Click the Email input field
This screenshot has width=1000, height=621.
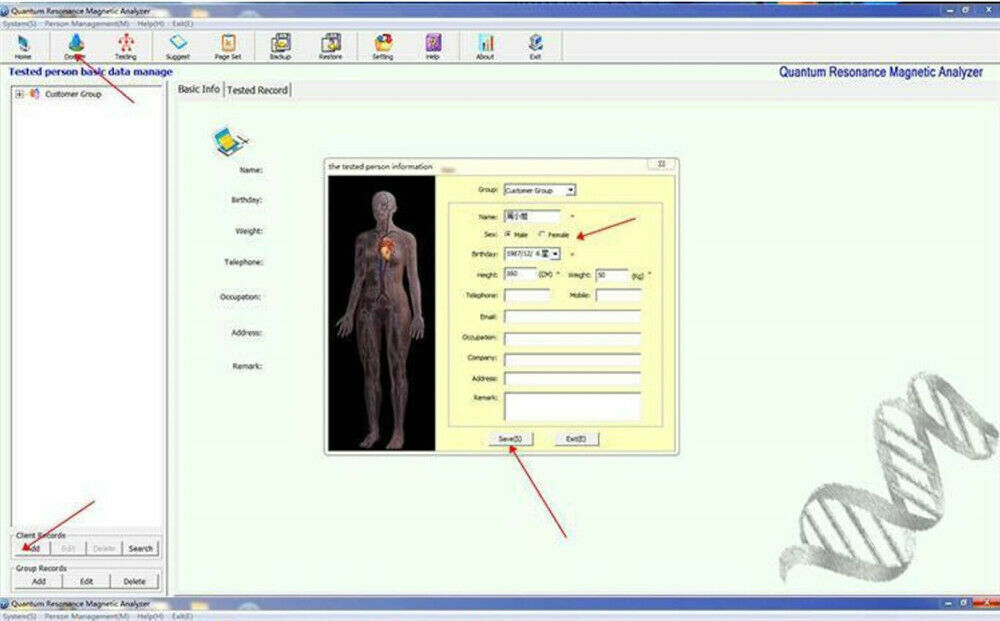572,316
